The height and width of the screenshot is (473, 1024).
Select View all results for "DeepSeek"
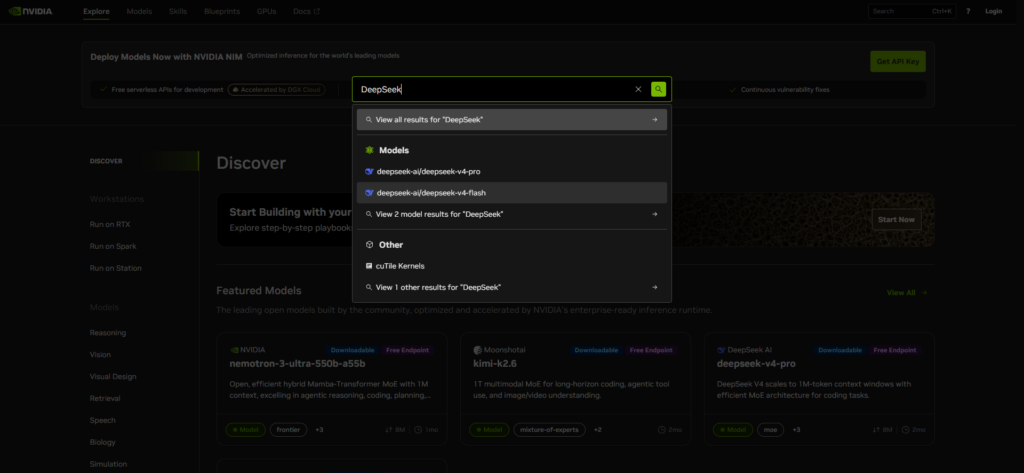pyautogui.click(x=511, y=120)
